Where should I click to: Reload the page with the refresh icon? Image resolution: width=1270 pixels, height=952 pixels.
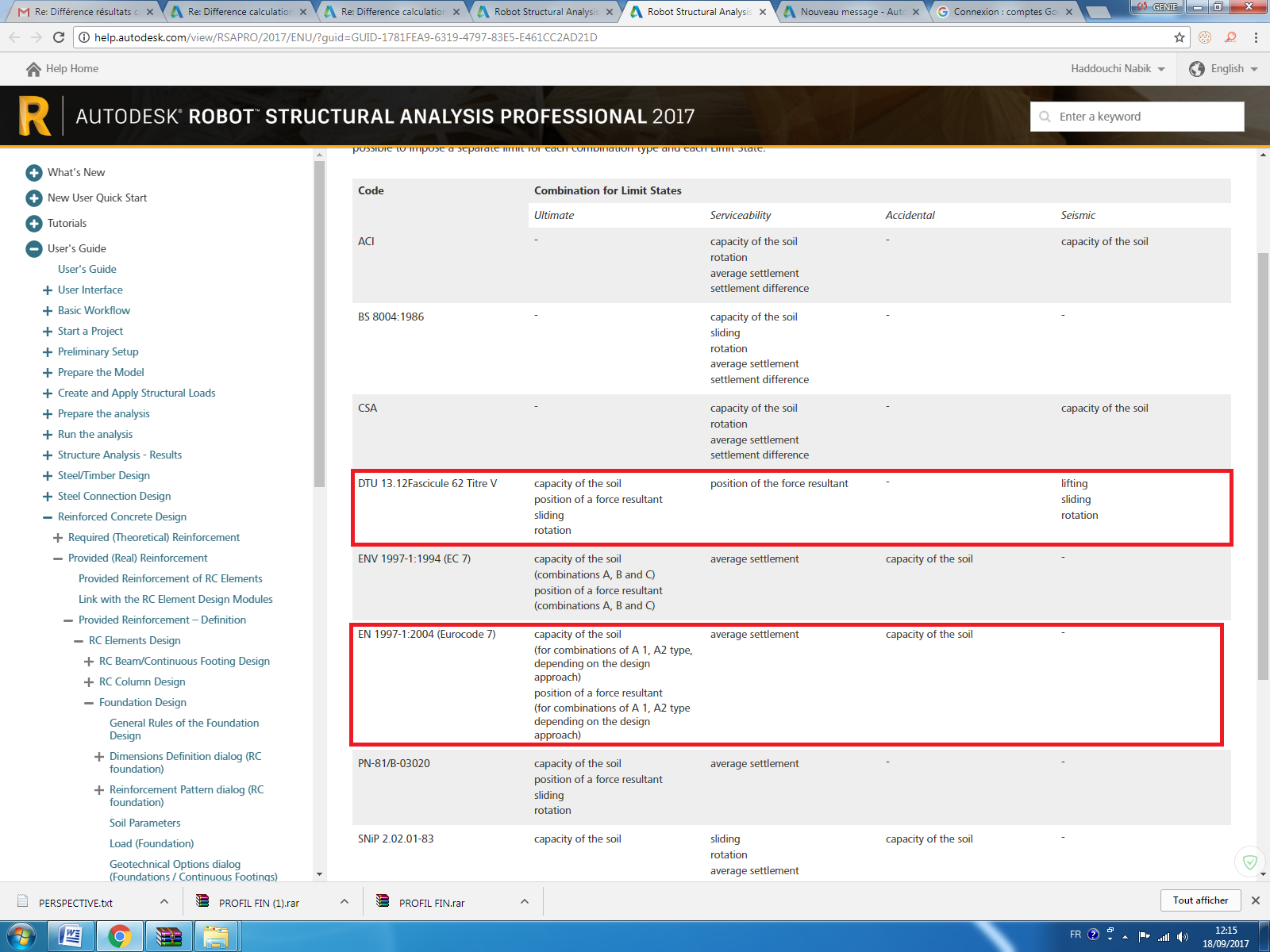[59, 37]
